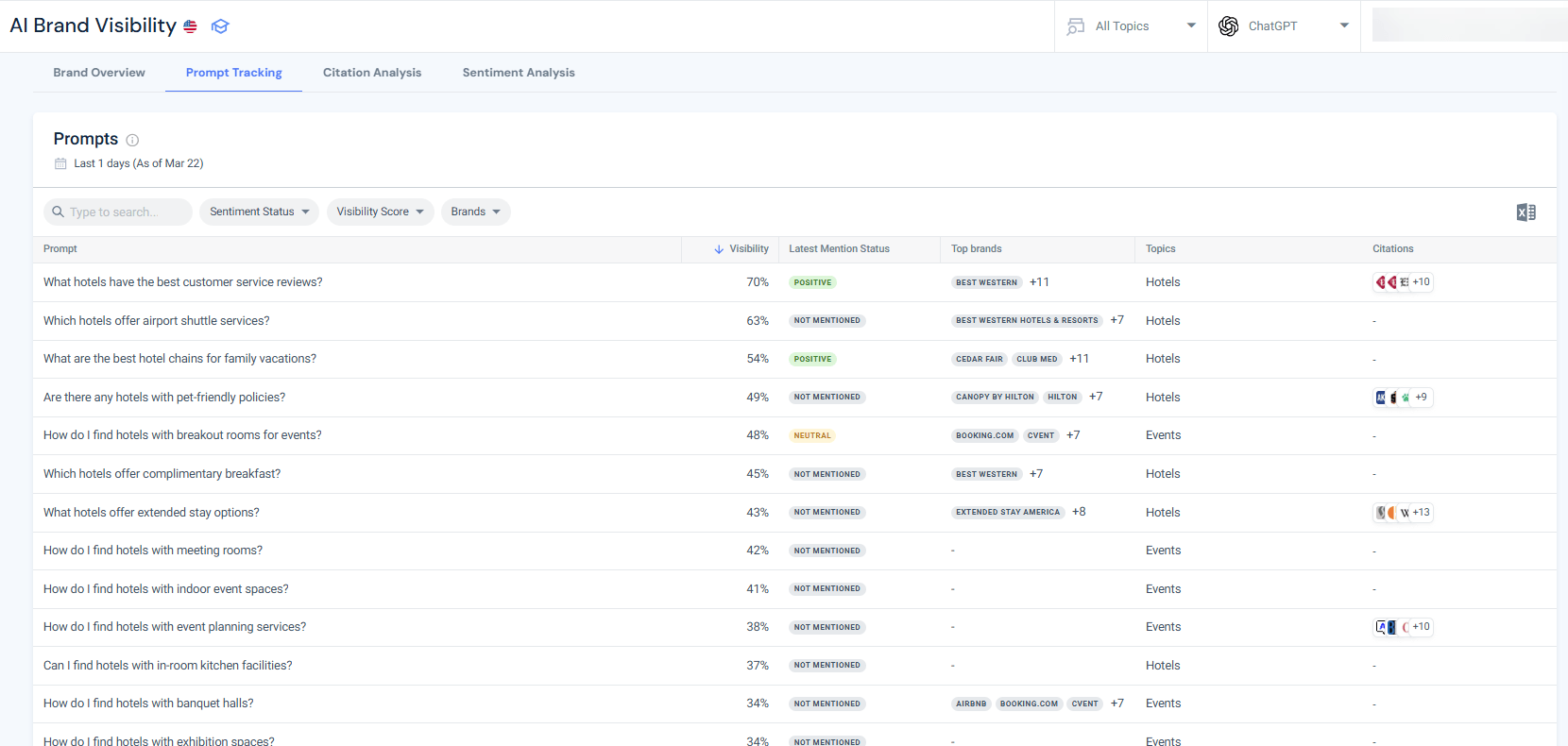Click the +8 brands count for extended stay

pos(1079,512)
